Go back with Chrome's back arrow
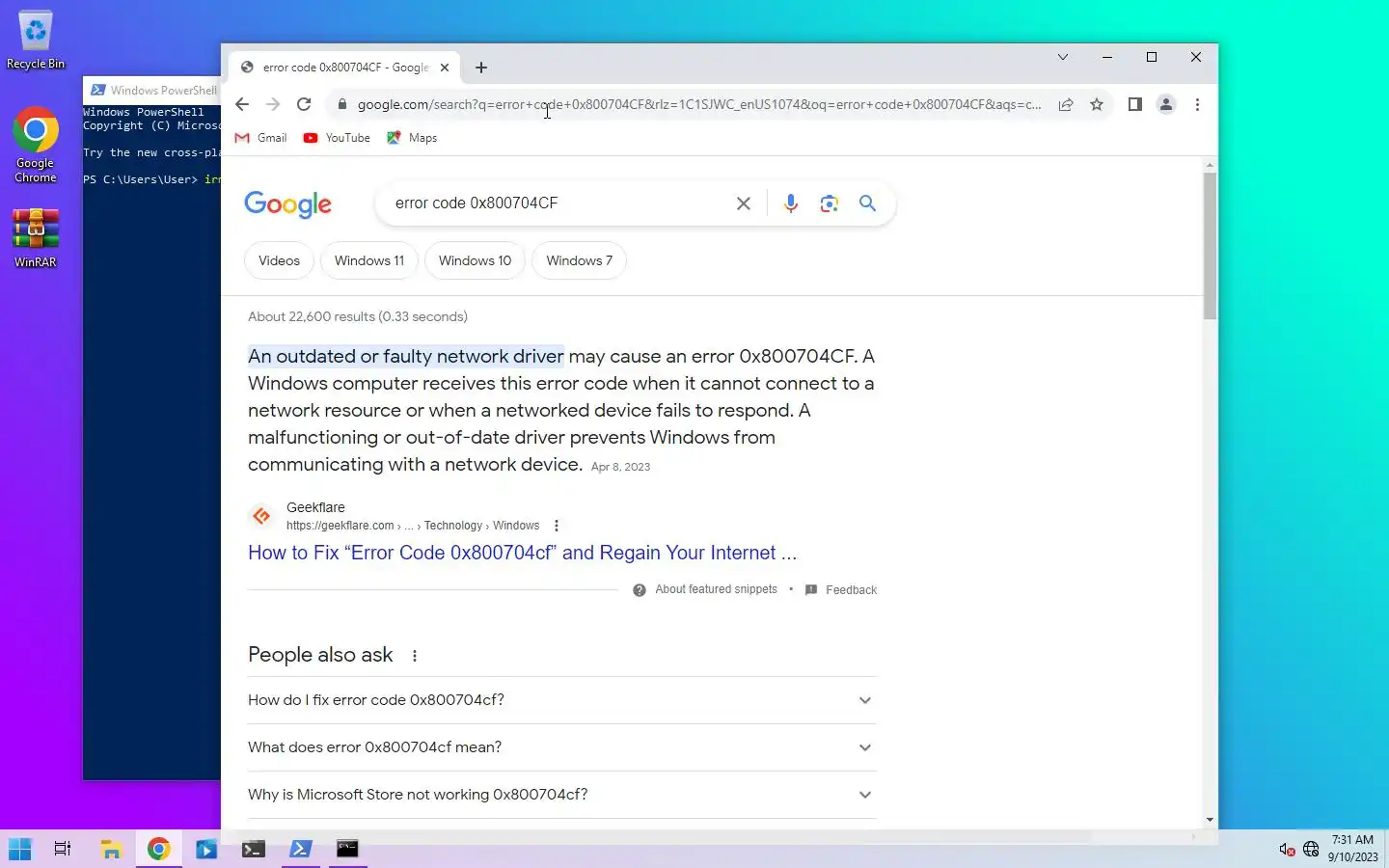 click(242, 104)
